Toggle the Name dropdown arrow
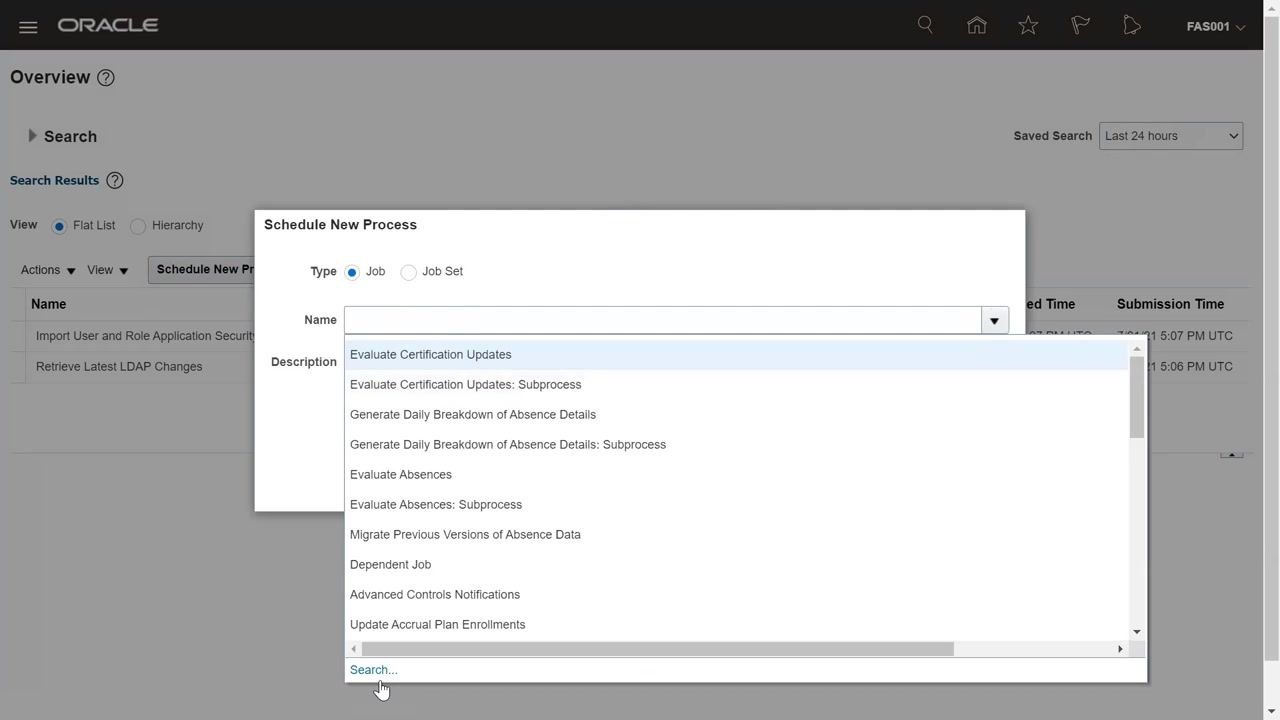Screen dimensions: 1280x720 pyautogui.click(x=994, y=320)
